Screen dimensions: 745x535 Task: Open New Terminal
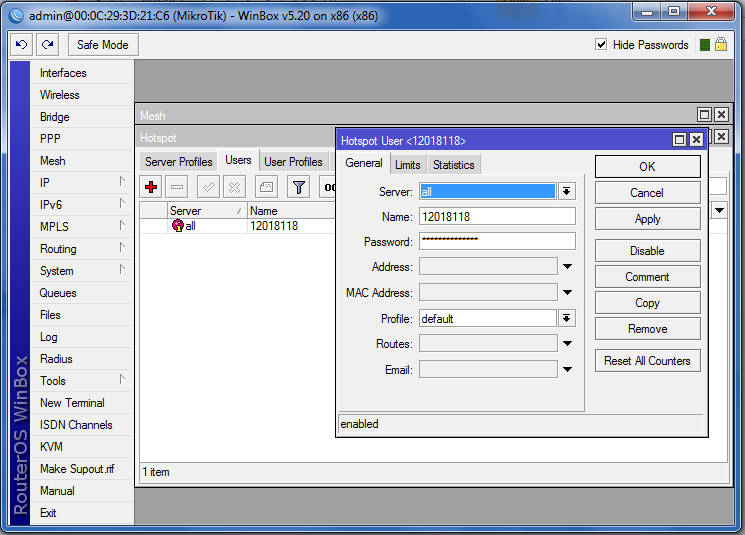point(82,402)
